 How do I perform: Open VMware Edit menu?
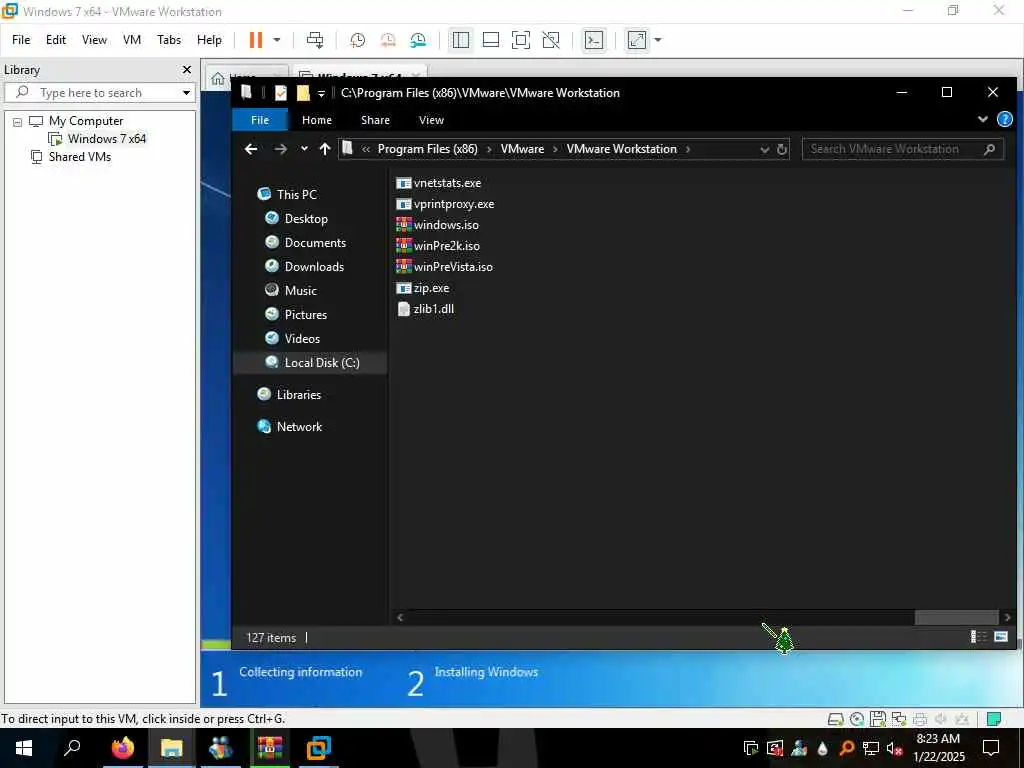pos(56,40)
